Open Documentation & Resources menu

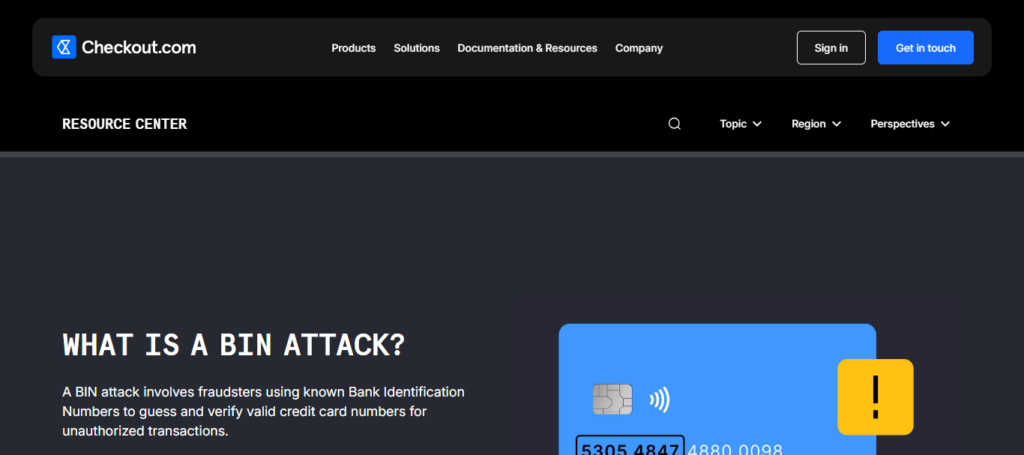click(x=527, y=48)
